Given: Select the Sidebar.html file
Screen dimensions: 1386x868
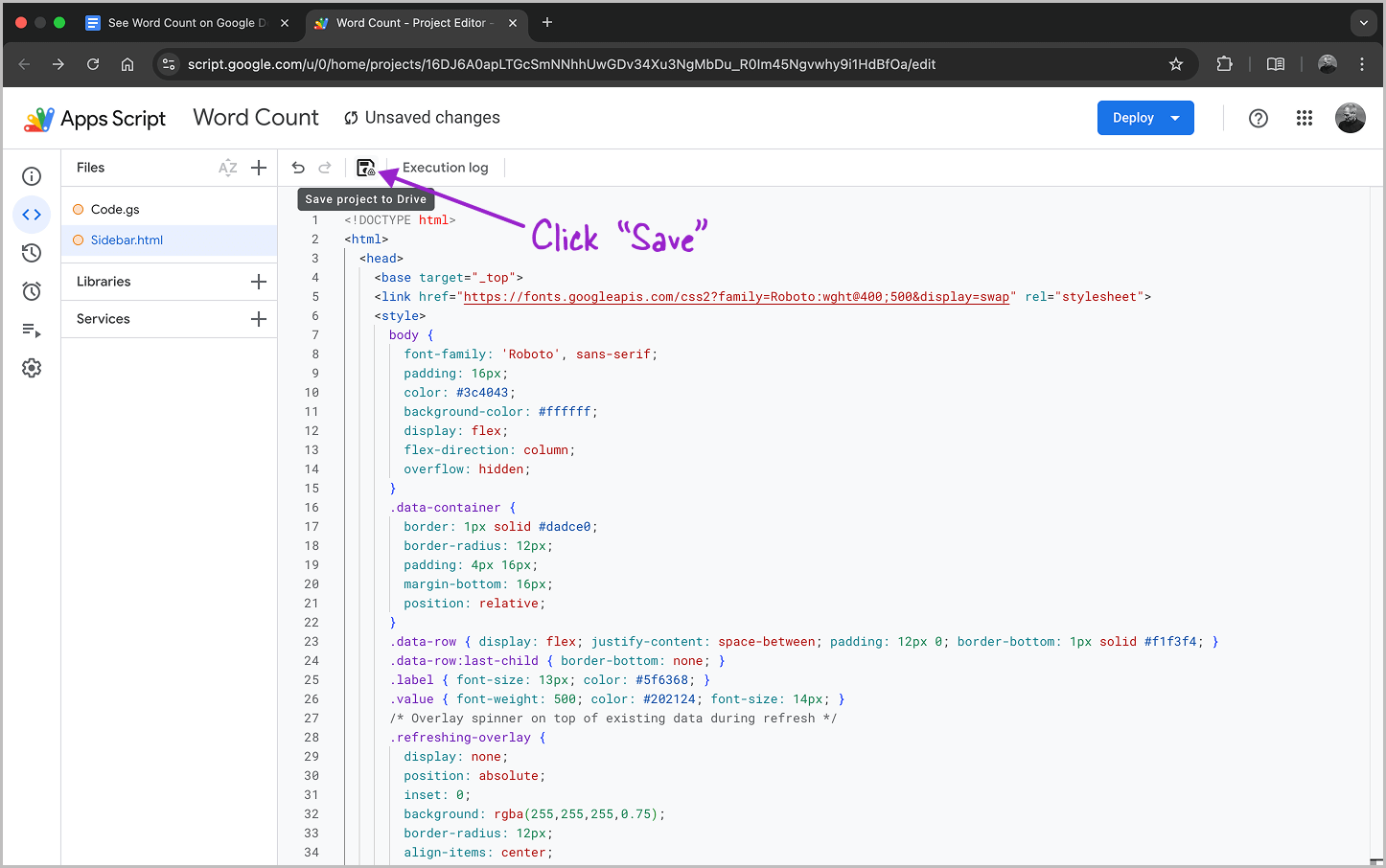Looking at the screenshot, I should [x=127, y=240].
